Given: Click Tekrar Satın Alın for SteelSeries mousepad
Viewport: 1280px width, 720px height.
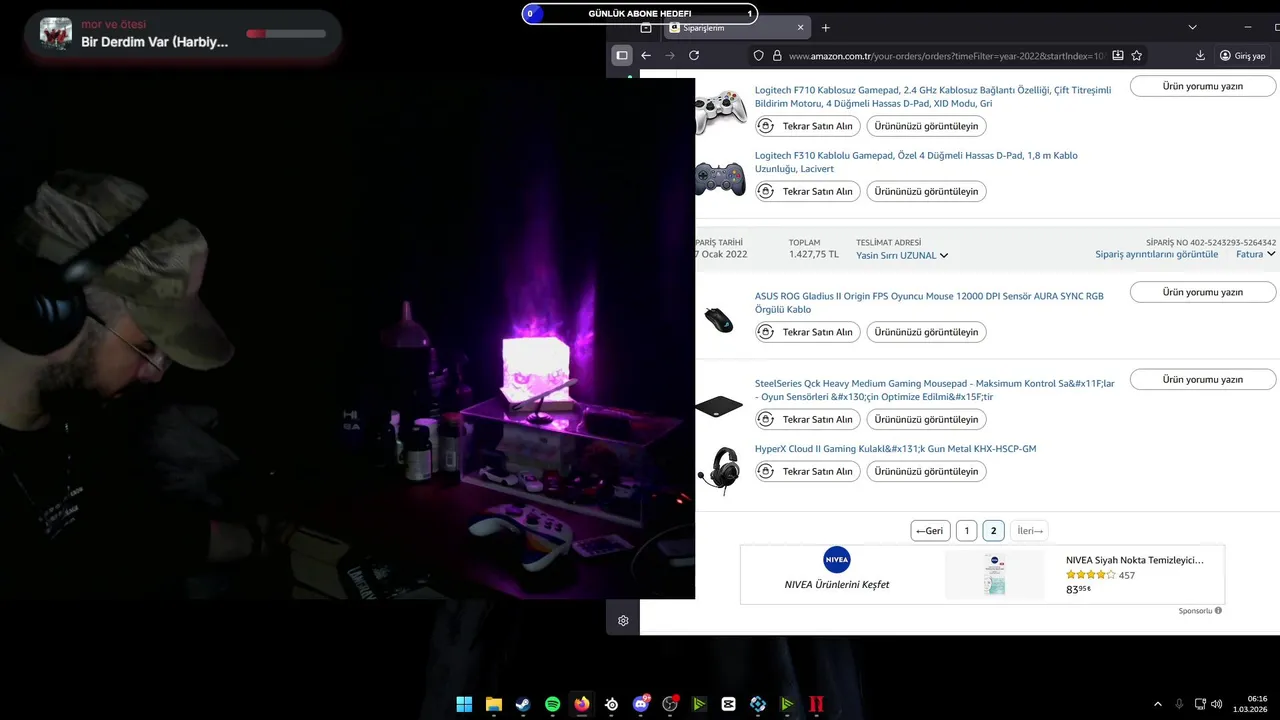Looking at the screenshot, I should tap(808, 419).
